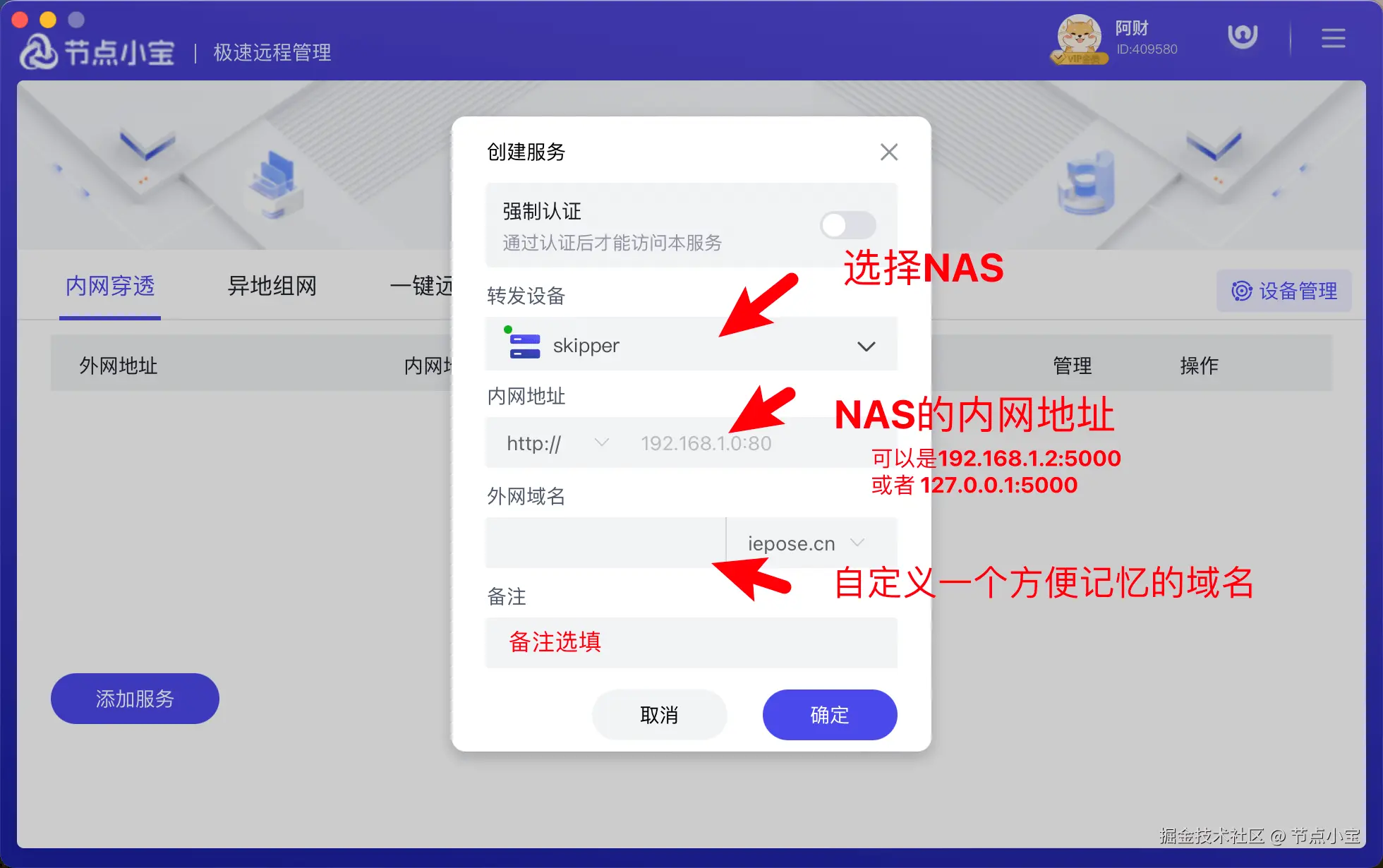The height and width of the screenshot is (868, 1383).
Task: Click the skipper device server icon
Action: pos(524,345)
